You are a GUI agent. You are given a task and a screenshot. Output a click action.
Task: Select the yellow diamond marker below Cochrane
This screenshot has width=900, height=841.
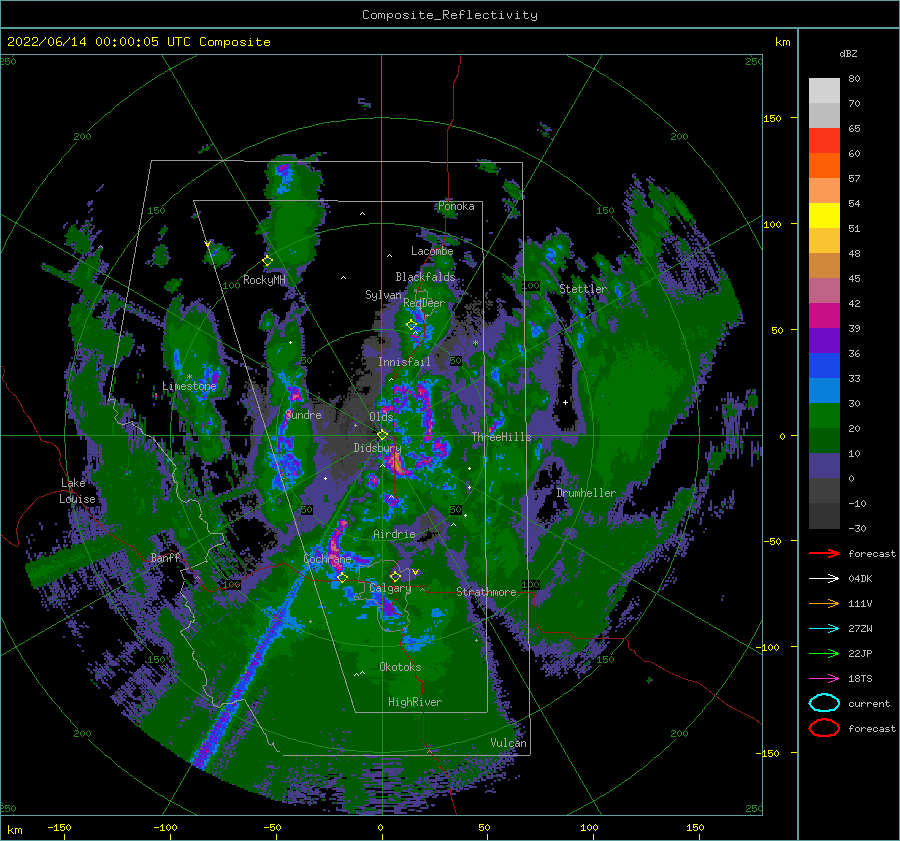click(x=343, y=577)
